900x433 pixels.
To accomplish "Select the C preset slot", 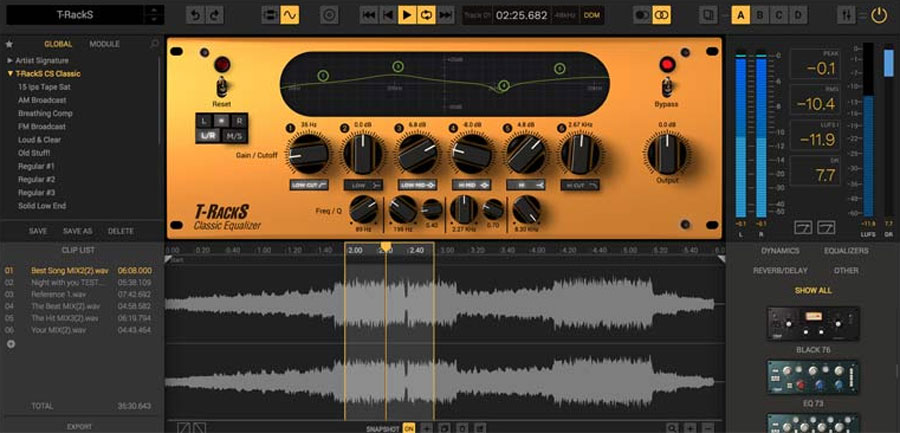I will point(779,16).
